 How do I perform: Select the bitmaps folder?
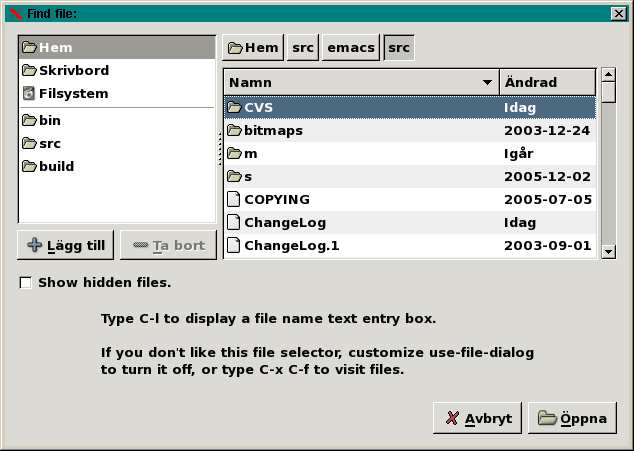(x=410, y=131)
